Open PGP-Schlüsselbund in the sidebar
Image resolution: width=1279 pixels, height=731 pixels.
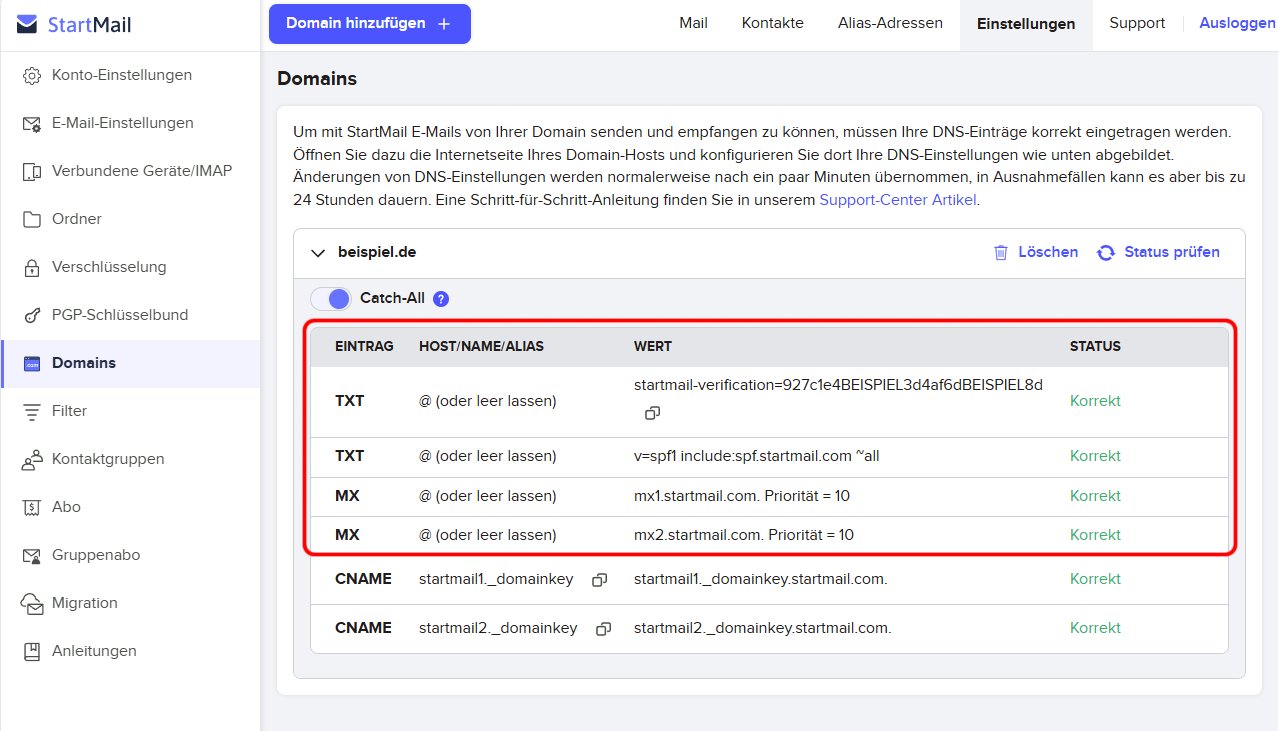pyautogui.click(x=130, y=315)
